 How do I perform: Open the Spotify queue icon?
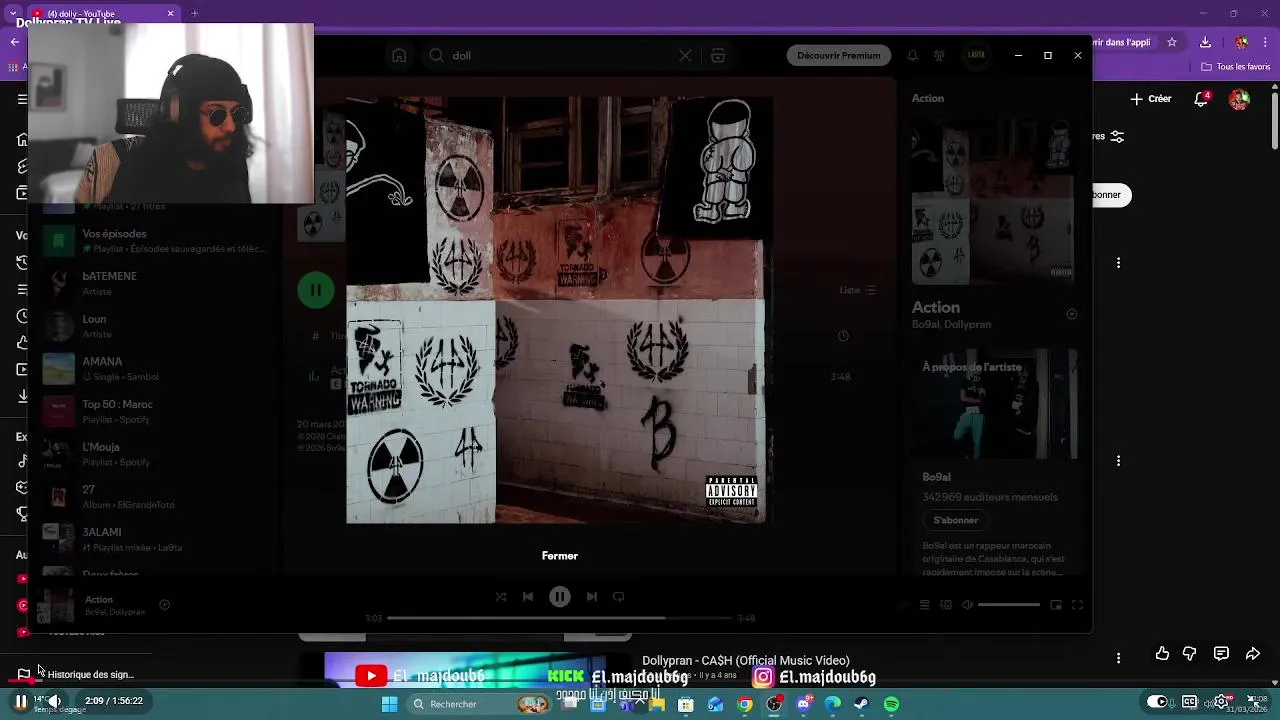pyautogui.click(x=924, y=605)
